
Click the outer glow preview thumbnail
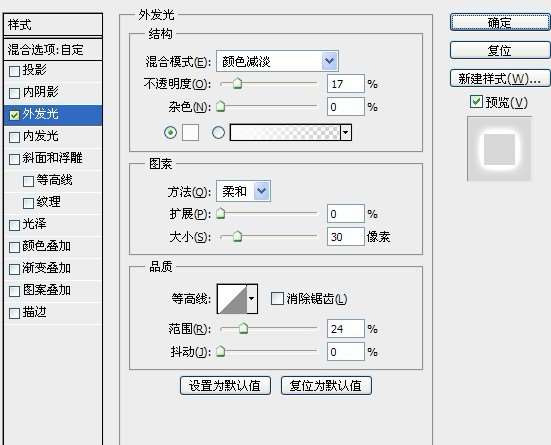click(x=499, y=149)
